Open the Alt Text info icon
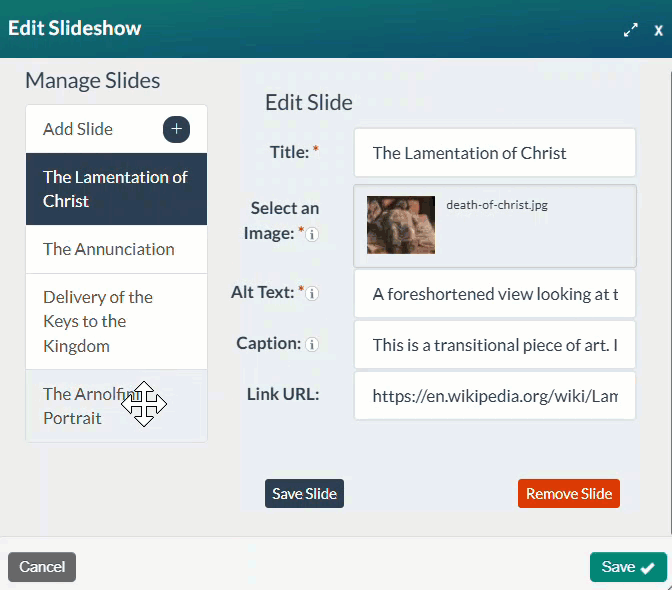Screen dimensions: 672x590 [312, 294]
